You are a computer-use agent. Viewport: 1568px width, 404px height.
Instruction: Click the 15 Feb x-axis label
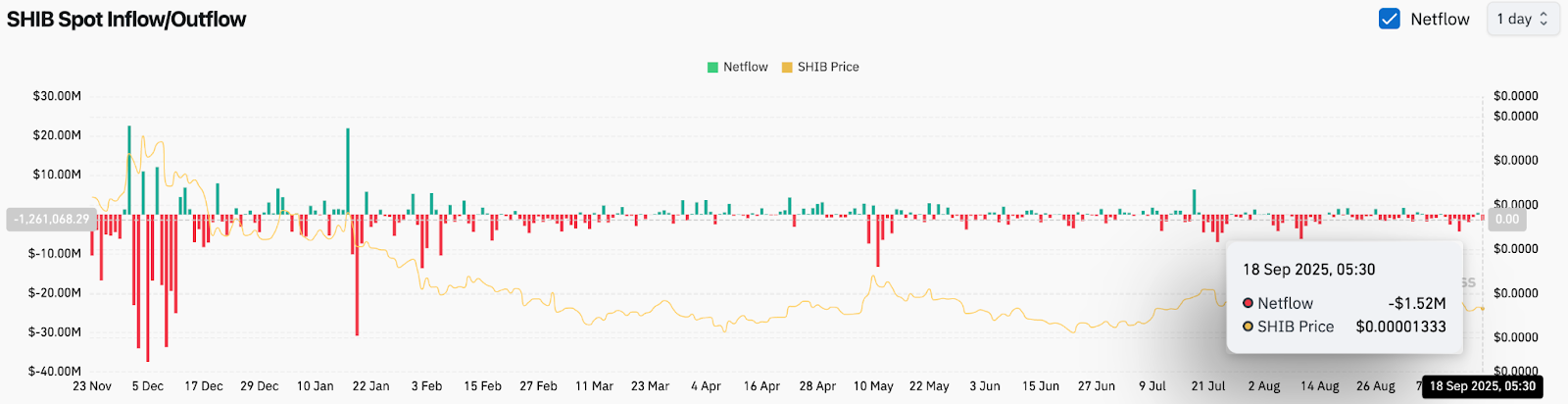[483, 386]
